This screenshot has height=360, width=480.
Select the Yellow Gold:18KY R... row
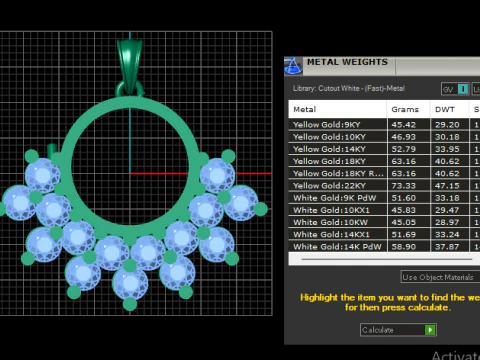click(x=384, y=173)
